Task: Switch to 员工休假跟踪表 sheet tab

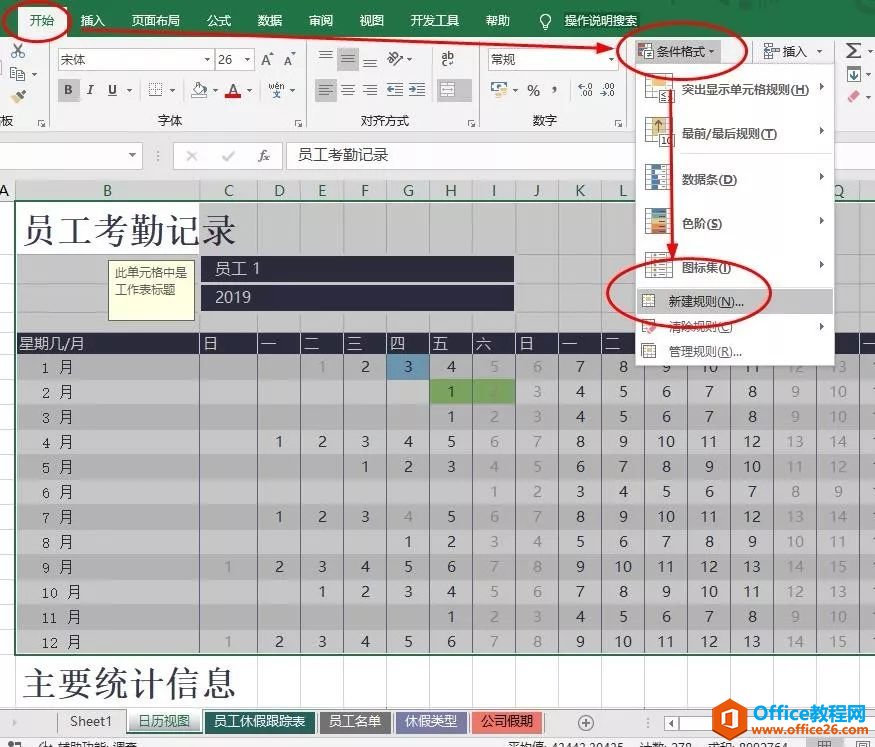Action: [259, 721]
